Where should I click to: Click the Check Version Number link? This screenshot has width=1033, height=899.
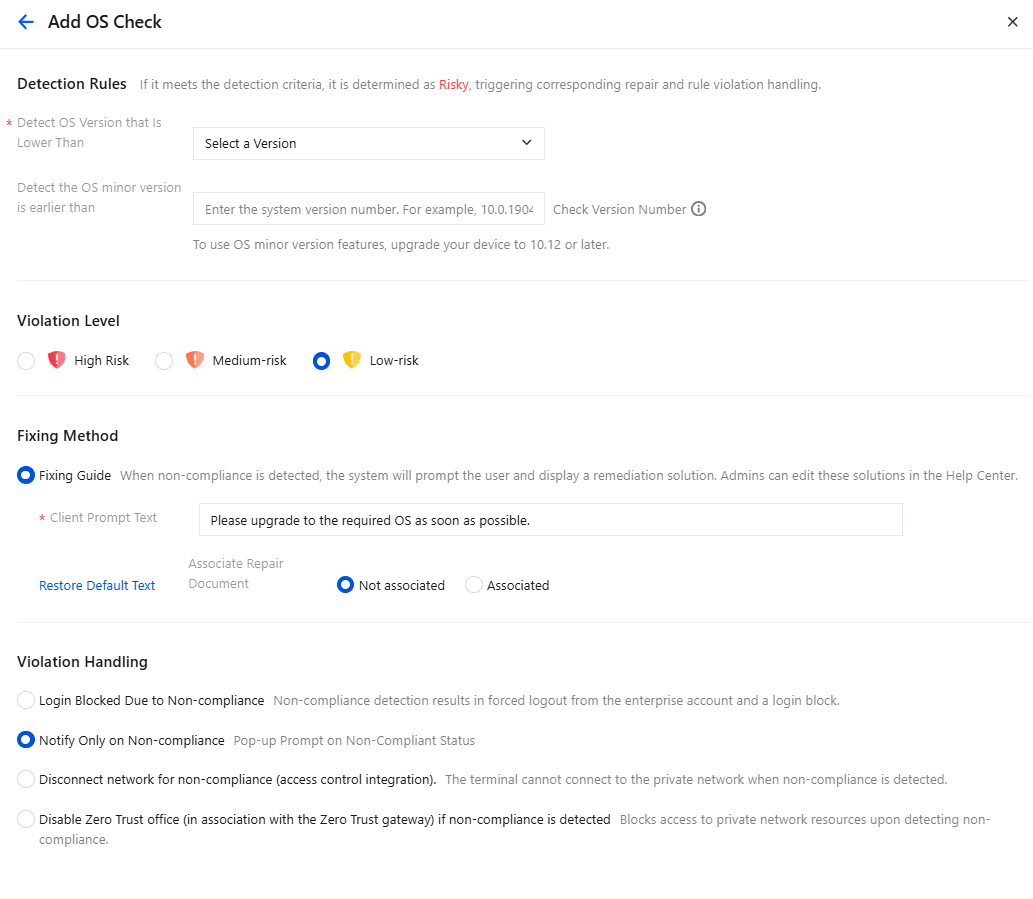click(619, 209)
